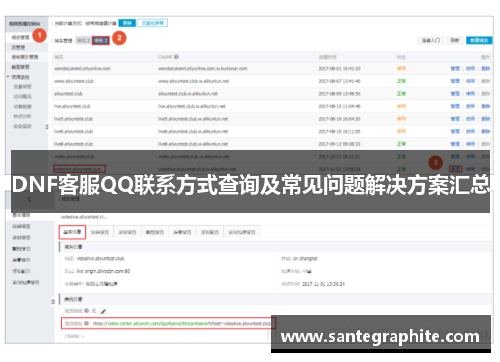Collapse the expanded monitoring group in sidebar
This screenshot has width=500, height=362.
(x=8, y=77)
